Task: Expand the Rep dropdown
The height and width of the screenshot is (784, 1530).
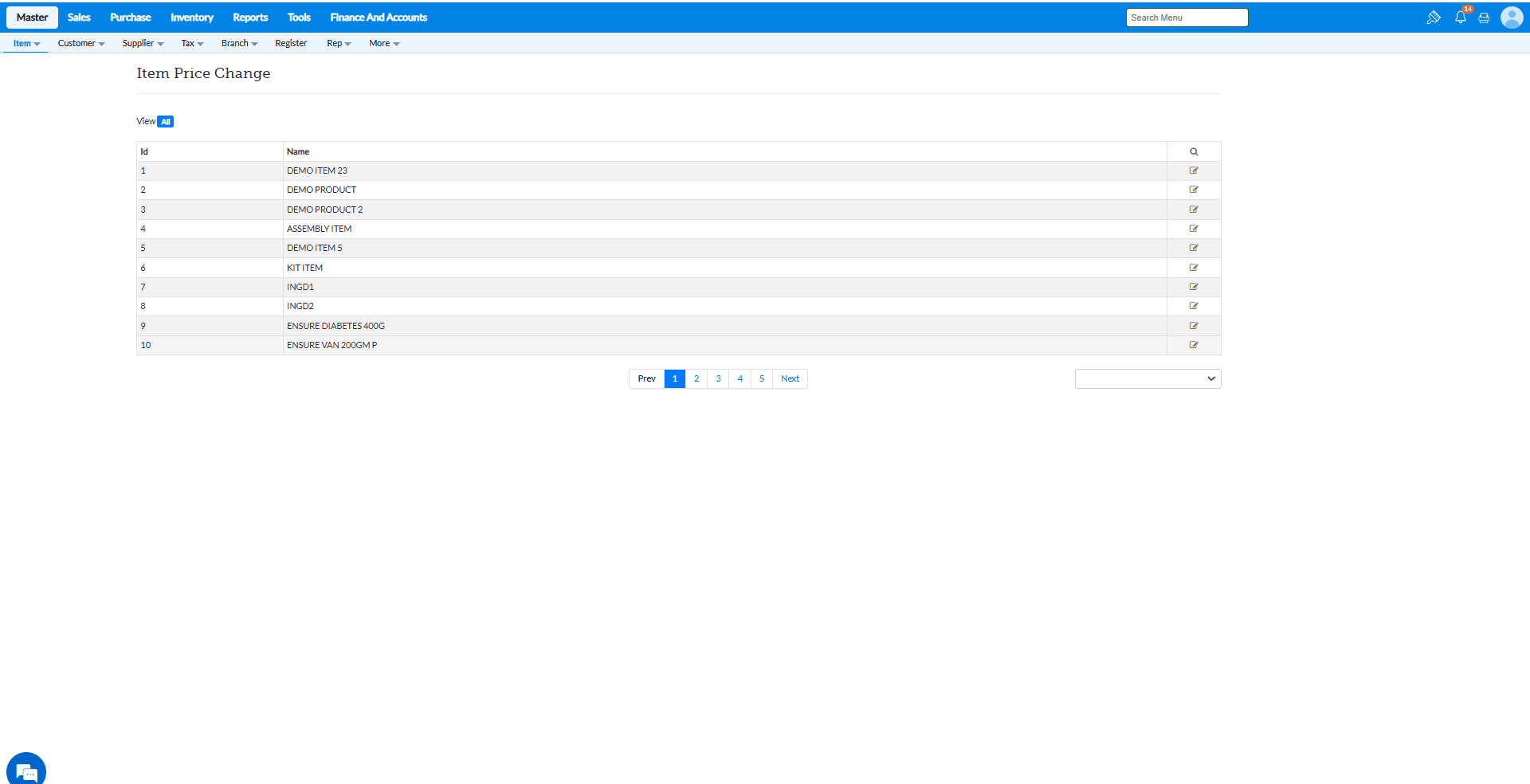Action: [339, 43]
